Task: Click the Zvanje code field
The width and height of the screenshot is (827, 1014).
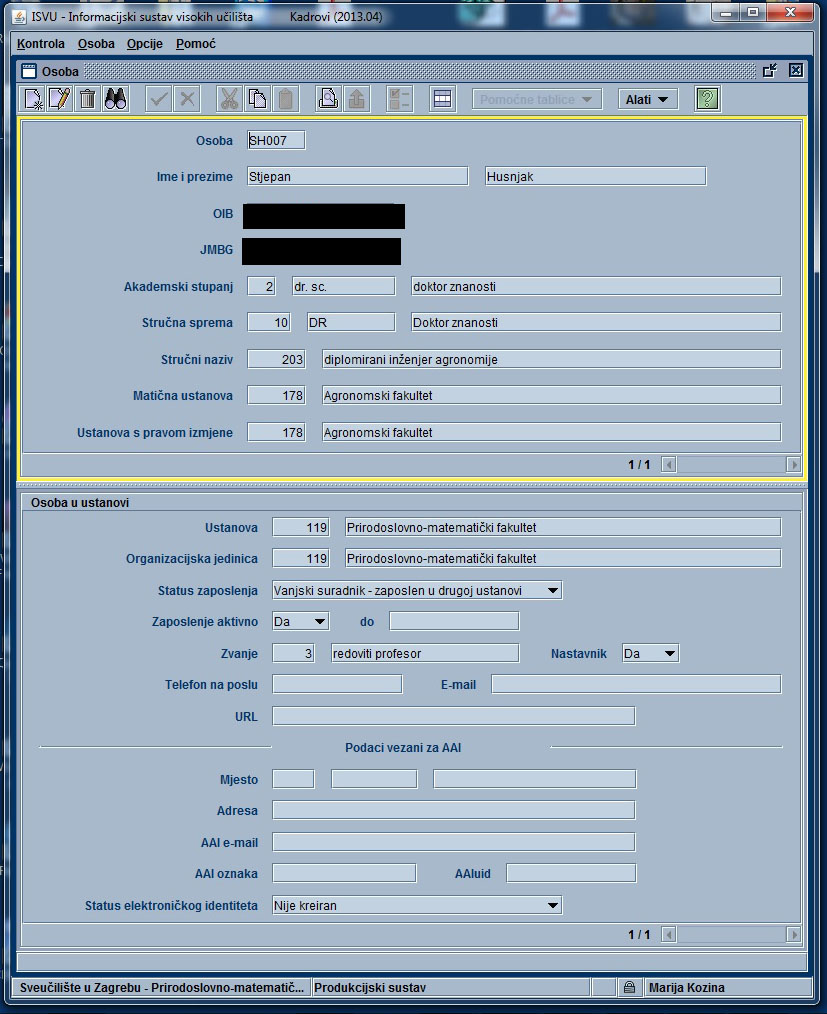Action: point(294,654)
